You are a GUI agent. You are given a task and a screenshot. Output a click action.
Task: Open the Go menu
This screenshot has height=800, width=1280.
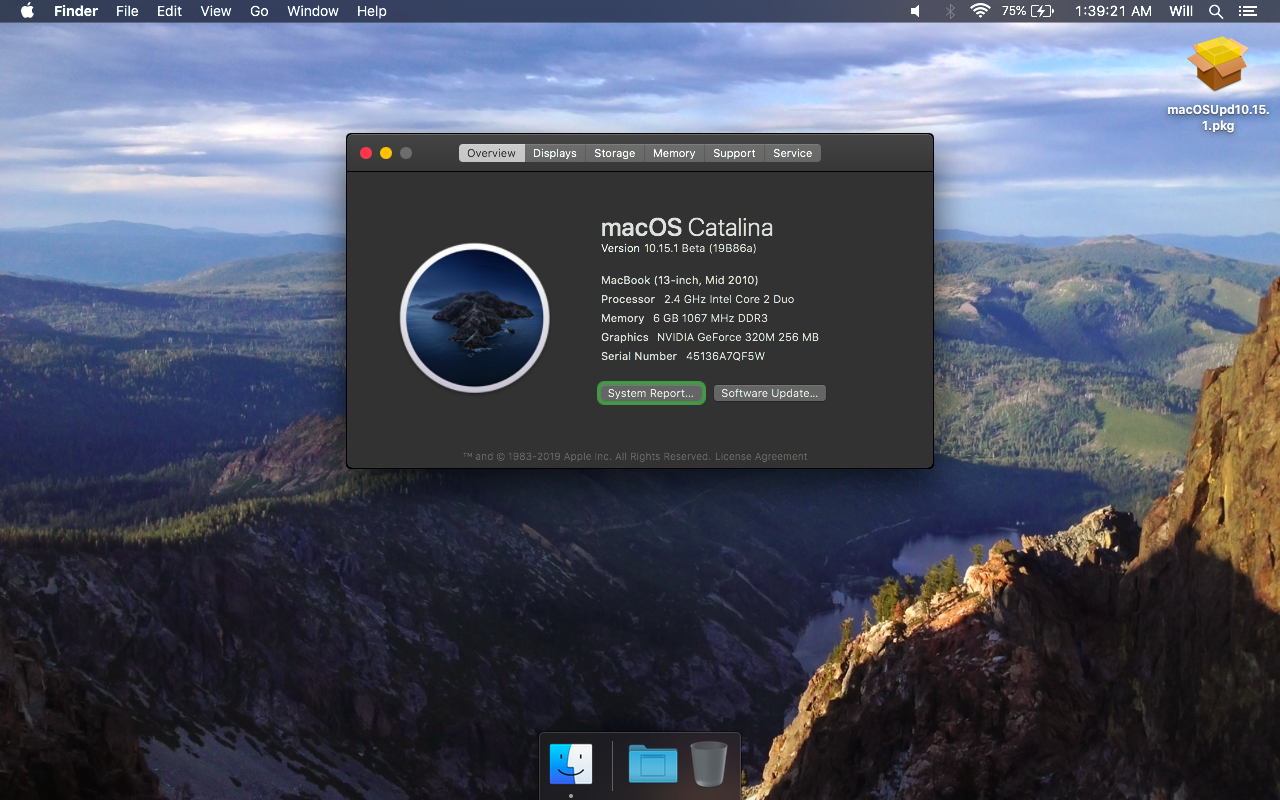pos(259,11)
